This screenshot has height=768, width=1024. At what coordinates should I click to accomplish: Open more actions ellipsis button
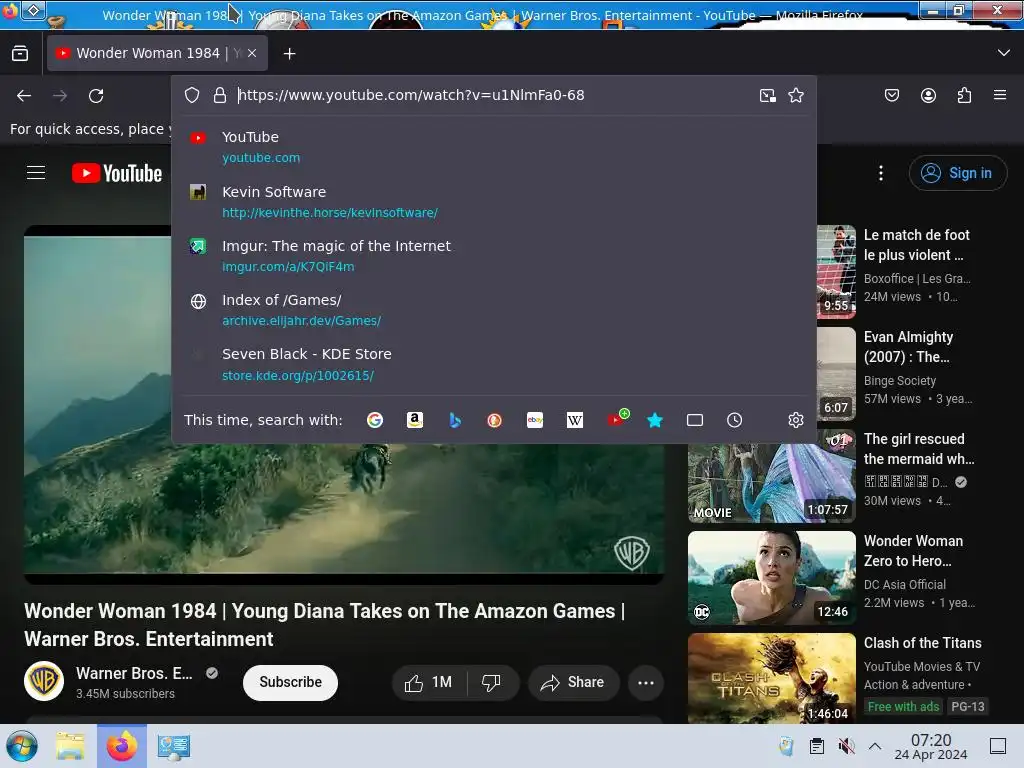click(x=646, y=683)
